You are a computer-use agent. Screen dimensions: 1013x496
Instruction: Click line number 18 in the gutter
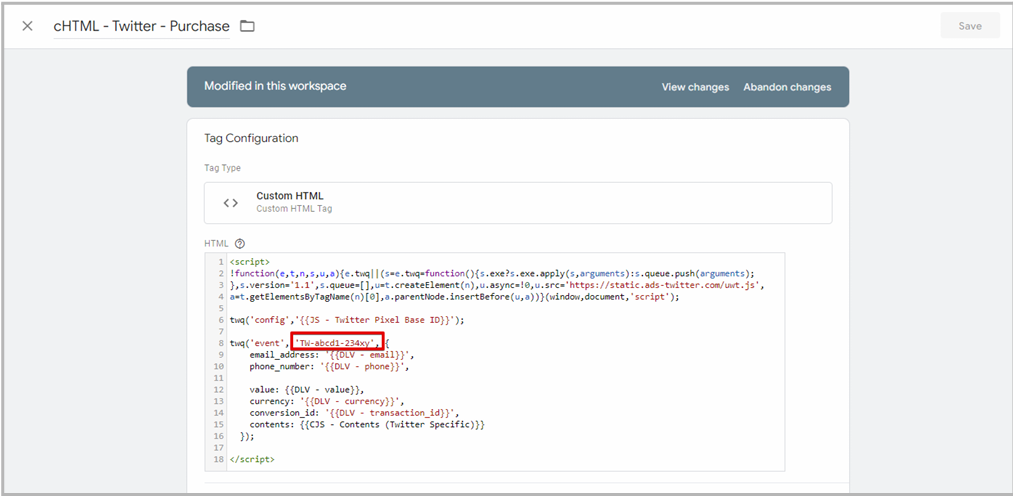click(x=219, y=459)
